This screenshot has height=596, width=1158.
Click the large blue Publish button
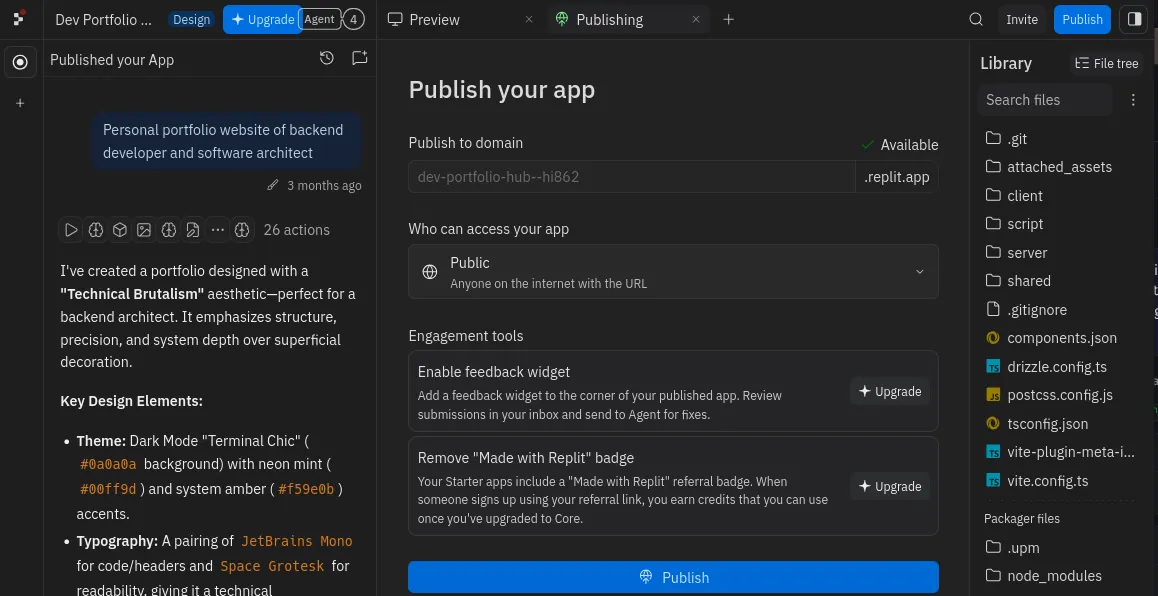click(673, 577)
